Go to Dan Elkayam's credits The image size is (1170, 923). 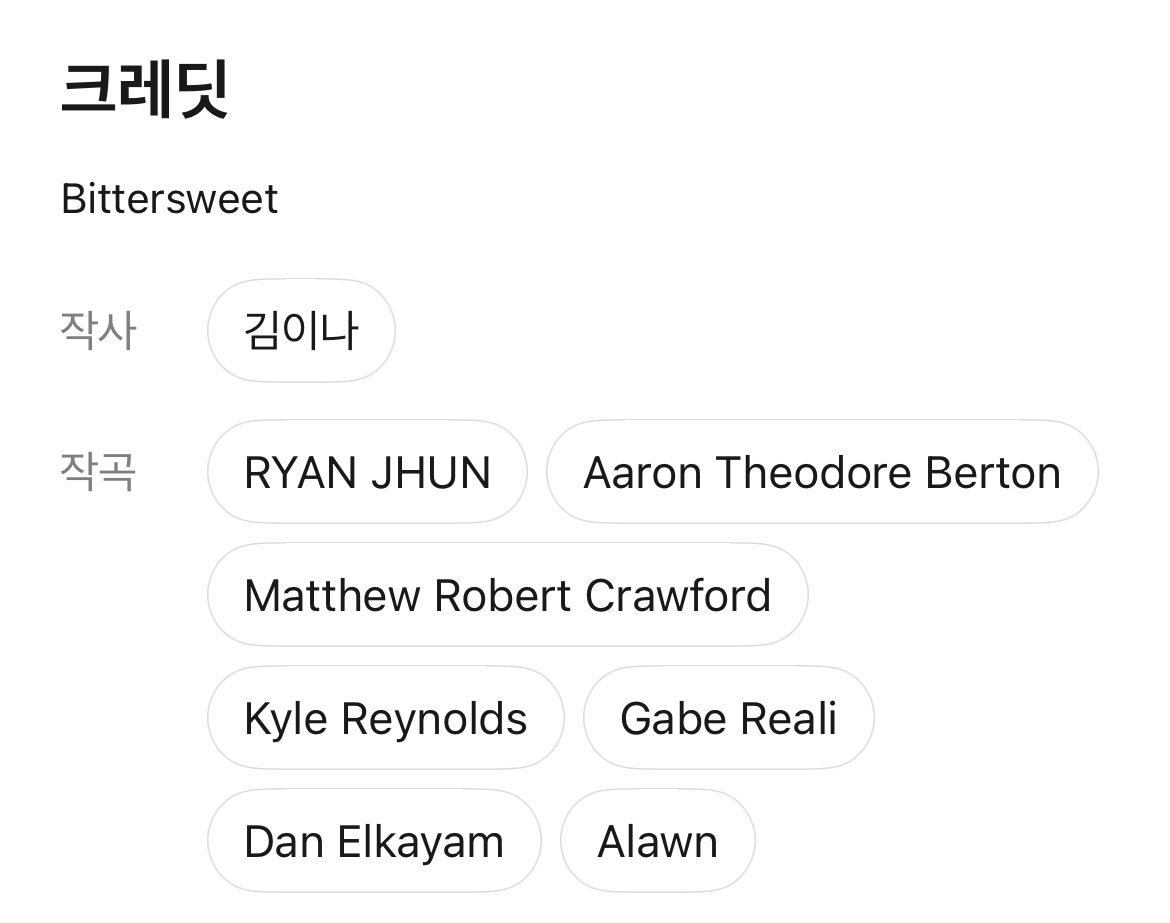(373, 841)
